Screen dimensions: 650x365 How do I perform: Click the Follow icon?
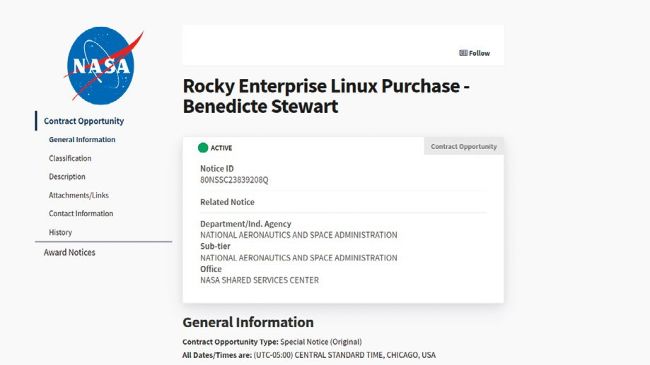click(463, 53)
